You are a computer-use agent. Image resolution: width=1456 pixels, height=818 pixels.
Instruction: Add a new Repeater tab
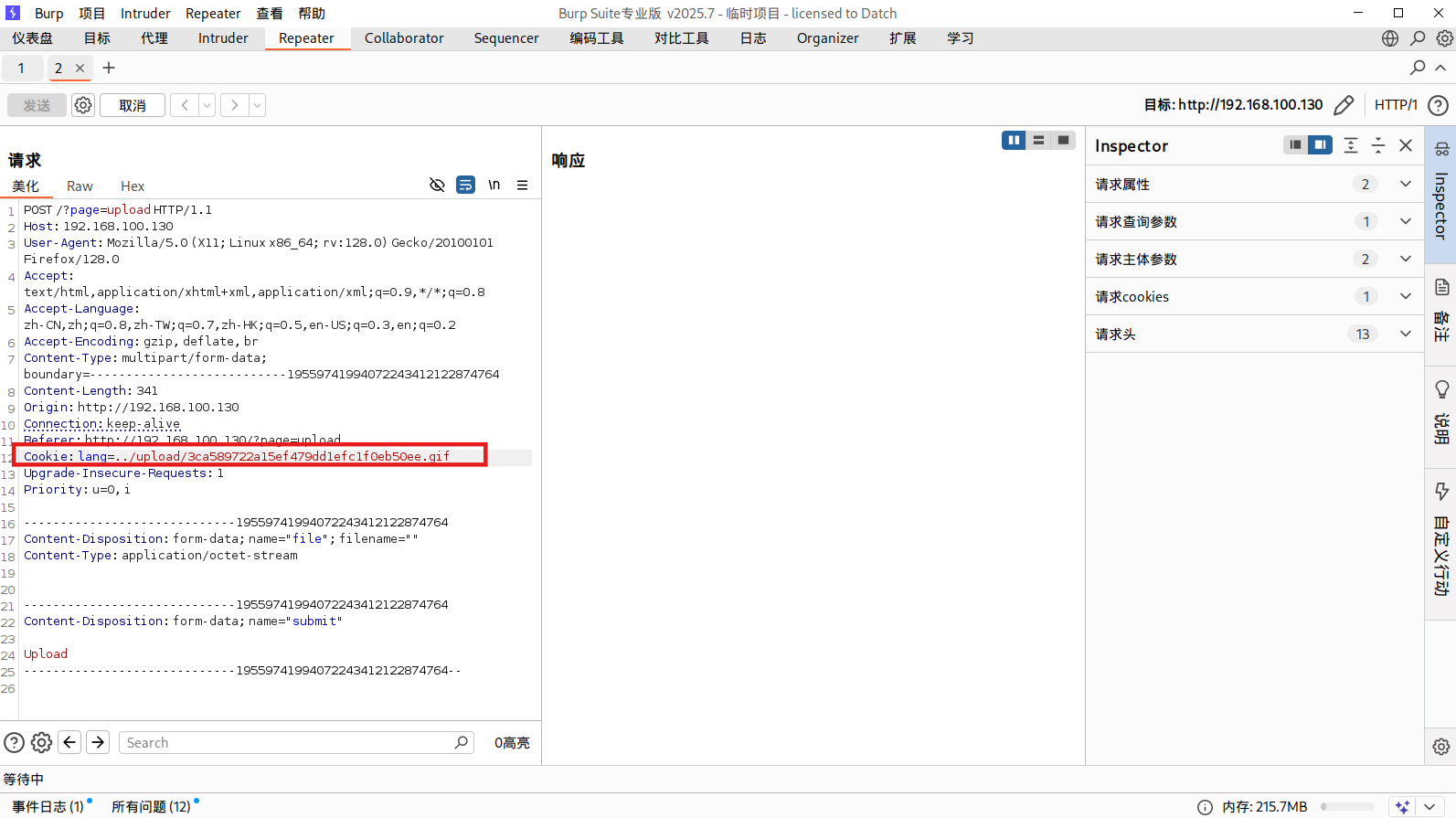109,68
